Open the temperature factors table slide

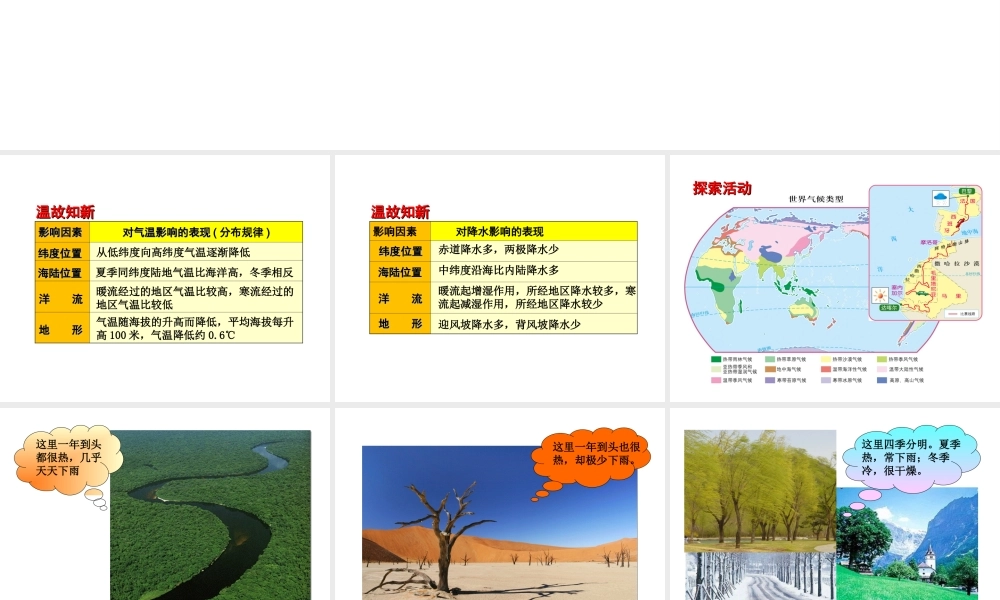[165, 278]
